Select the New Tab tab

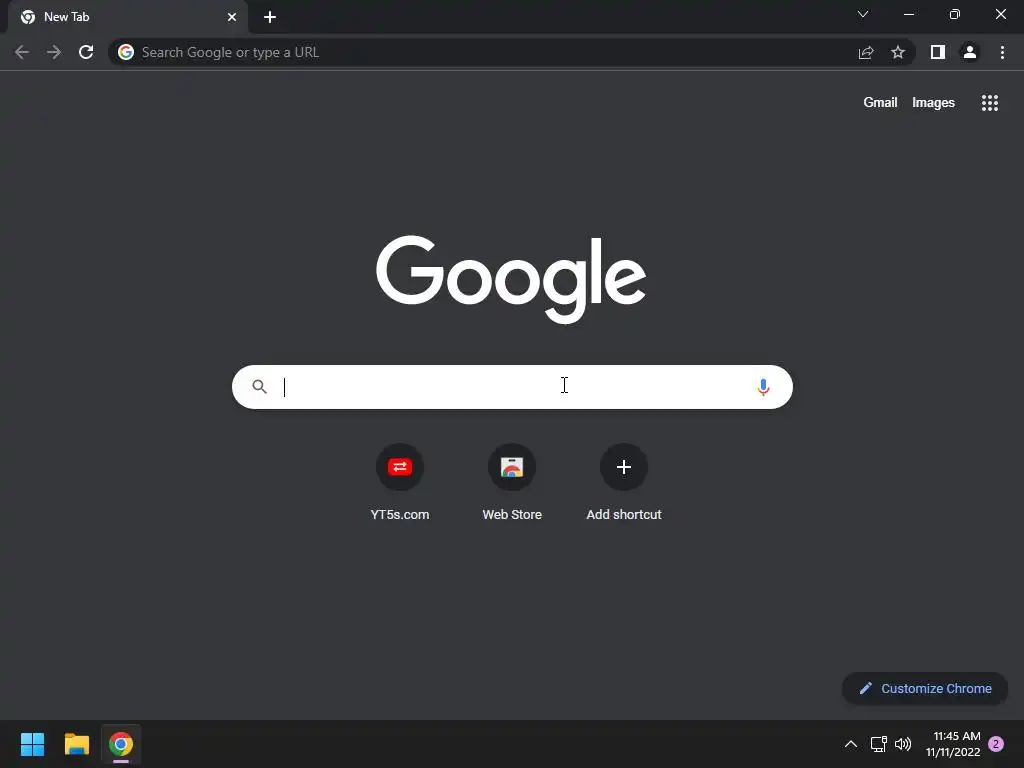coord(128,17)
